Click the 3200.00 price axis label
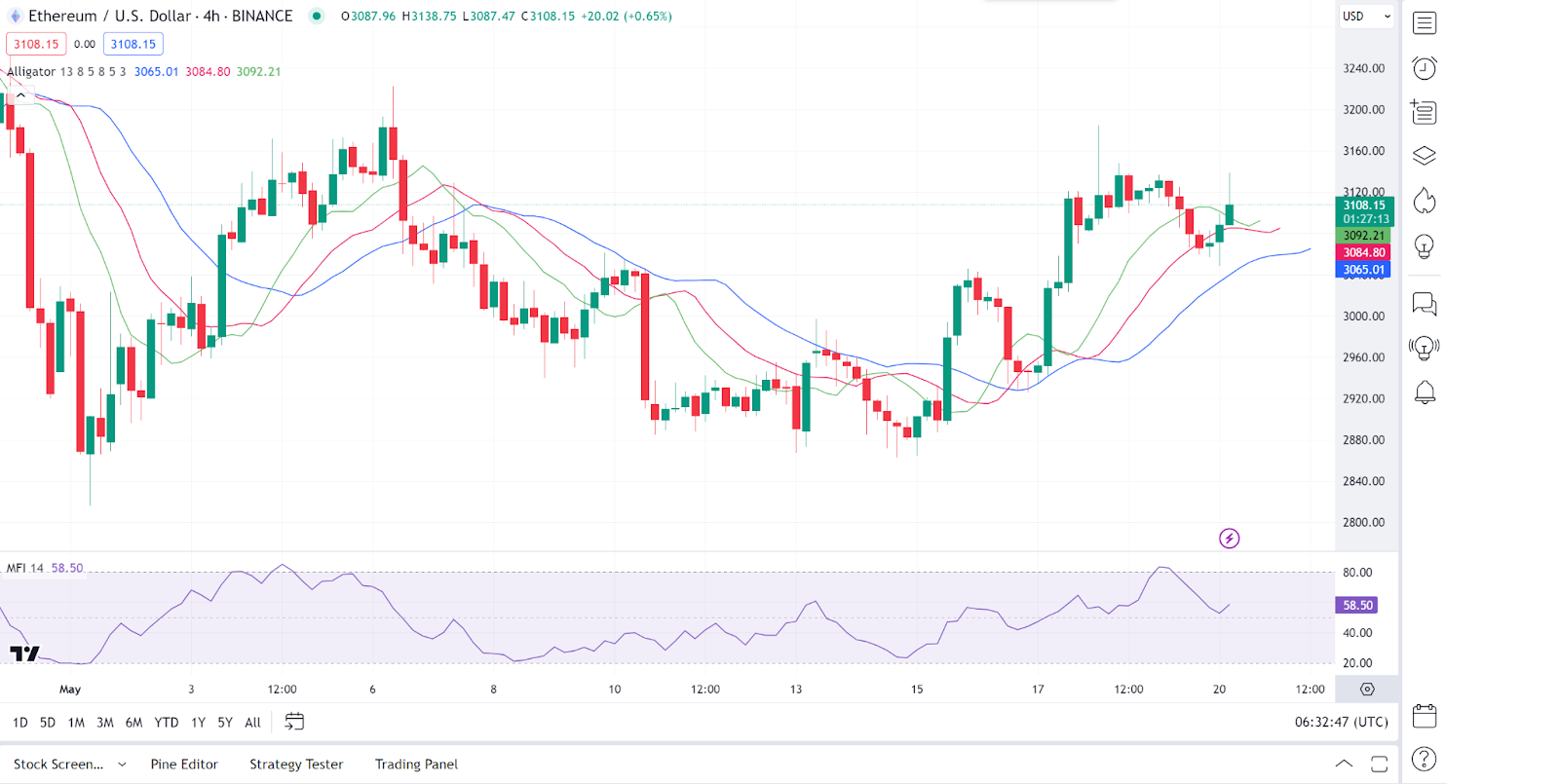The width and height of the screenshot is (1559, 784). [x=1363, y=110]
